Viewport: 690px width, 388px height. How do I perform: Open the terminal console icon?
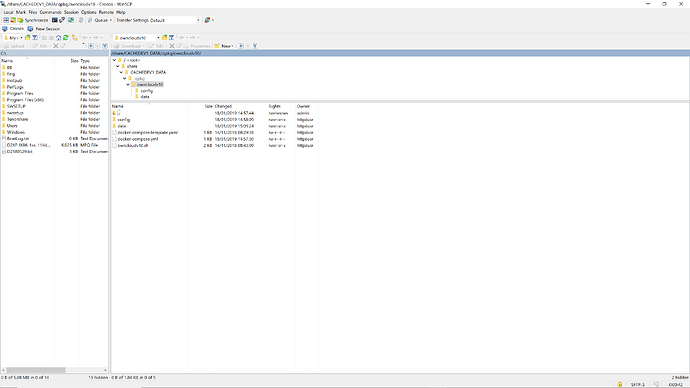(x=55, y=20)
